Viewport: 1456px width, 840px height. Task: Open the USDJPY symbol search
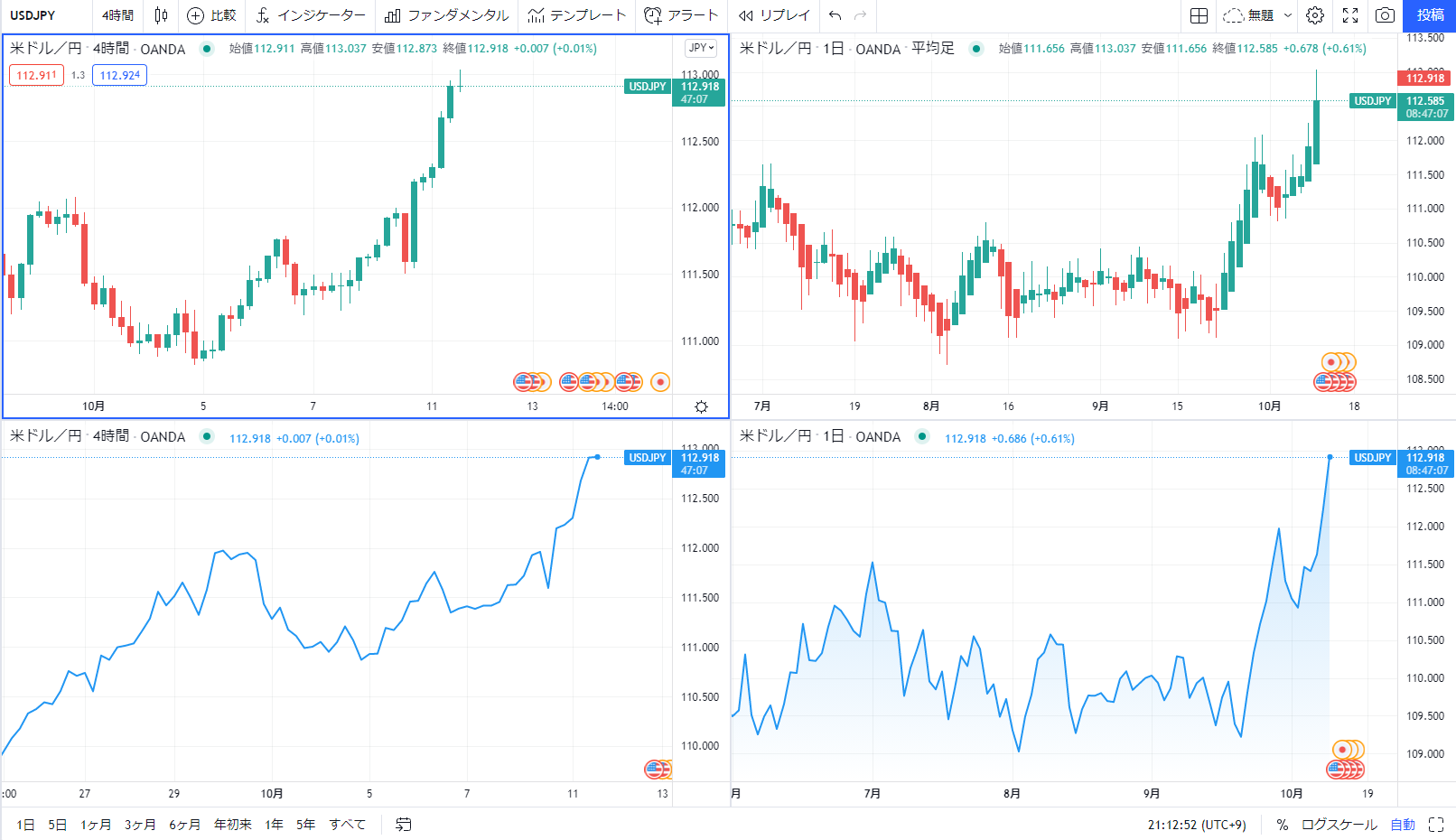tap(33, 15)
